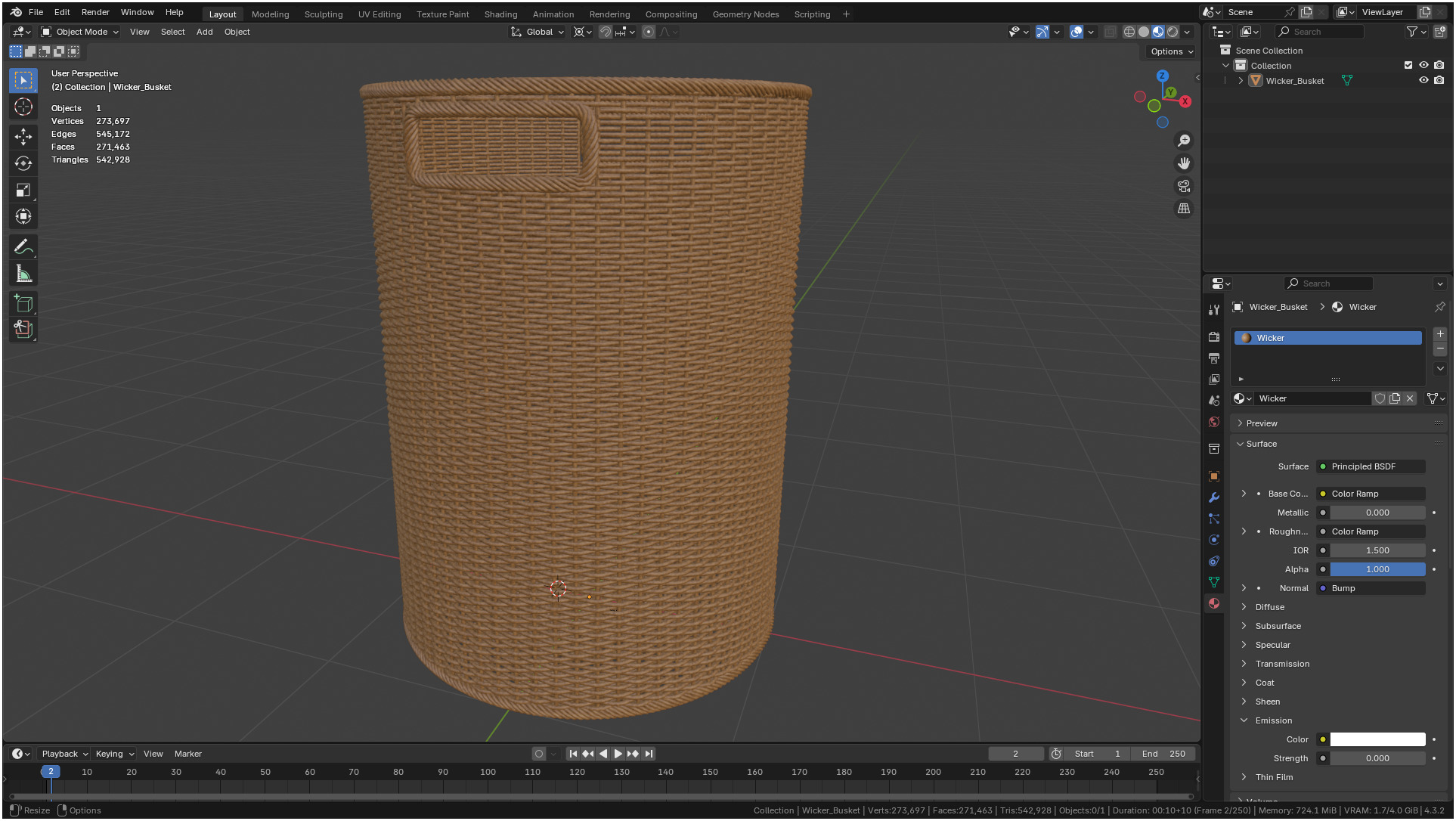Disable Wicker_Busket in renders camera icon

pyautogui.click(x=1439, y=80)
